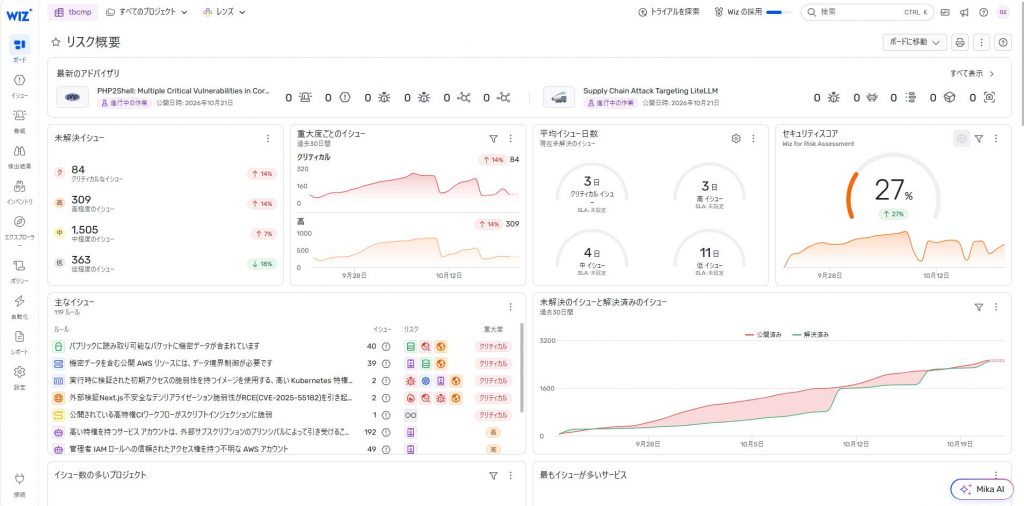
Task: Click the 11日 低 イシュー gauge
Action: tap(709, 253)
